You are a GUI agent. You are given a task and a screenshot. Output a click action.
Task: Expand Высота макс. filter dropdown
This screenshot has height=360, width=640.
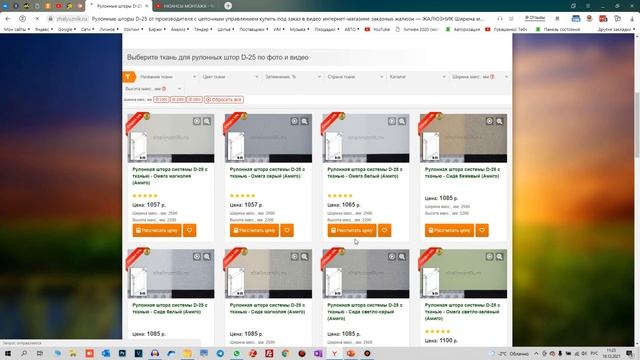[x=153, y=89]
